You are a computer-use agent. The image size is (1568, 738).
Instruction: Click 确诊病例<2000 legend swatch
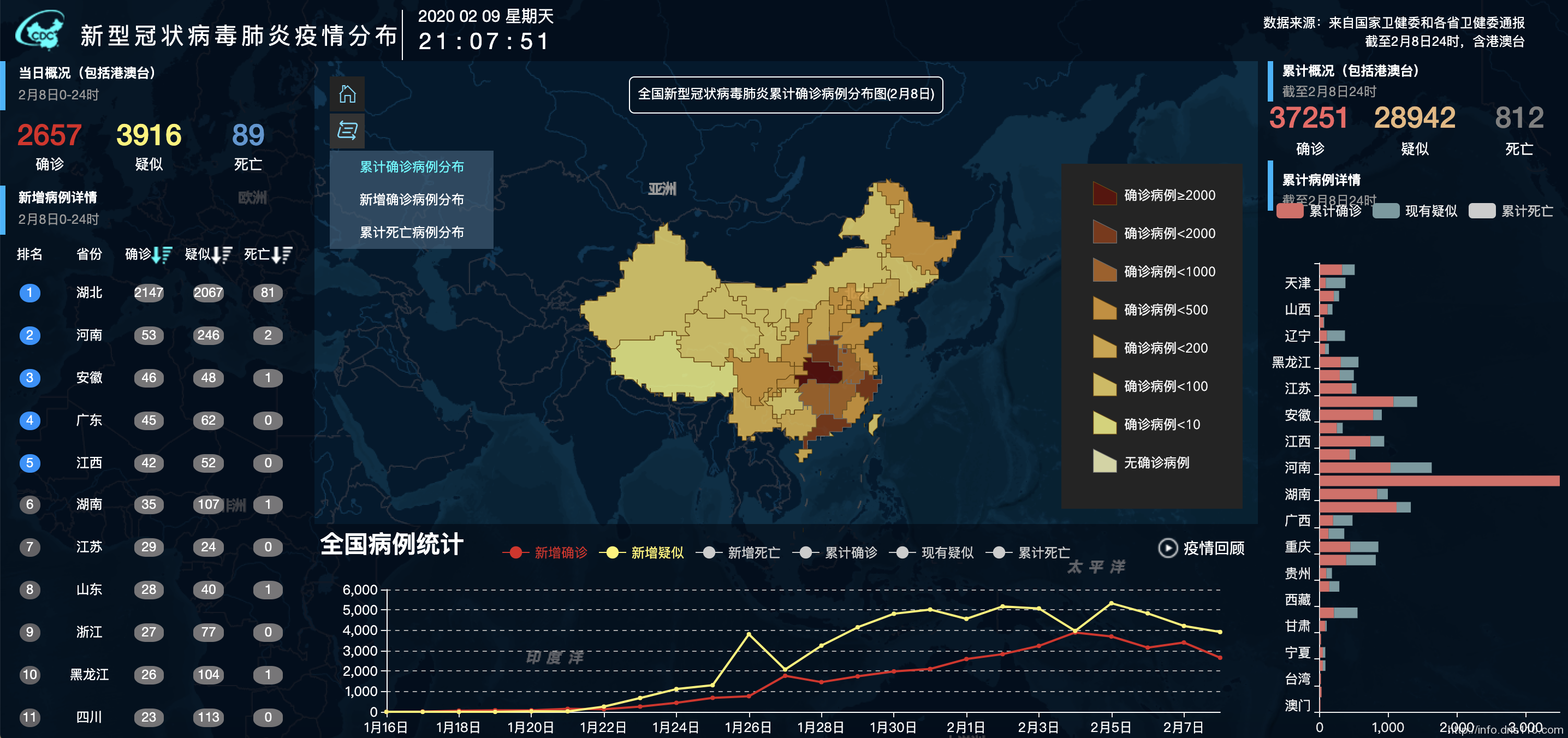1104,233
